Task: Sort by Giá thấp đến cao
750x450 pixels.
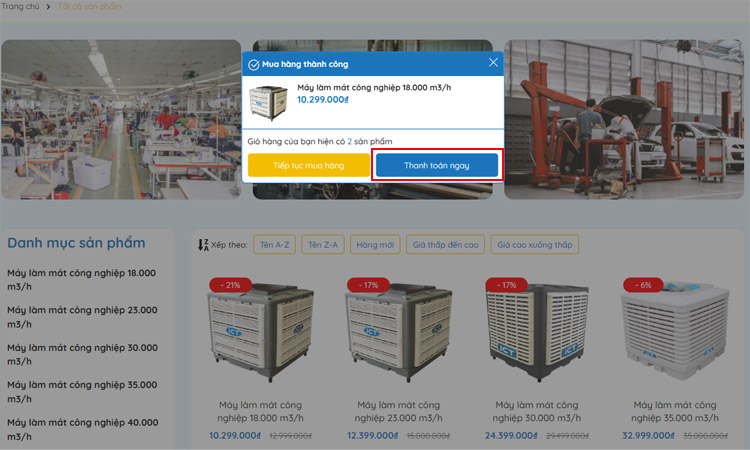Action: pyautogui.click(x=445, y=245)
